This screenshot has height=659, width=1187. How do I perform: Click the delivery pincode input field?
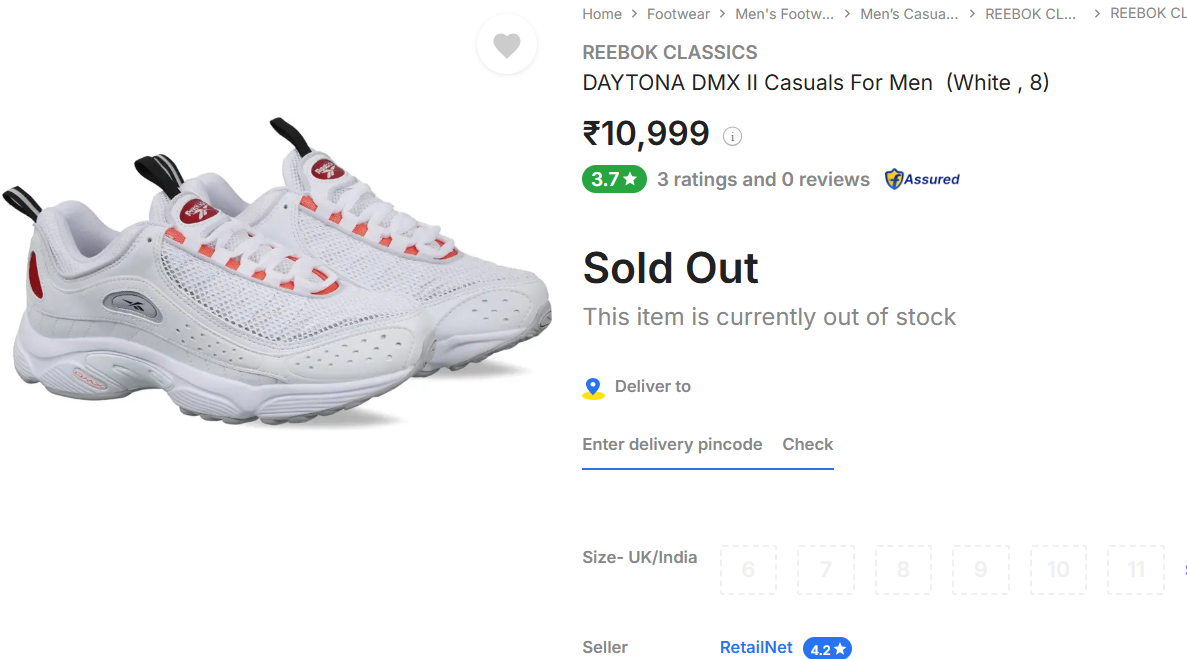pyautogui.click(x=672, y=445)
